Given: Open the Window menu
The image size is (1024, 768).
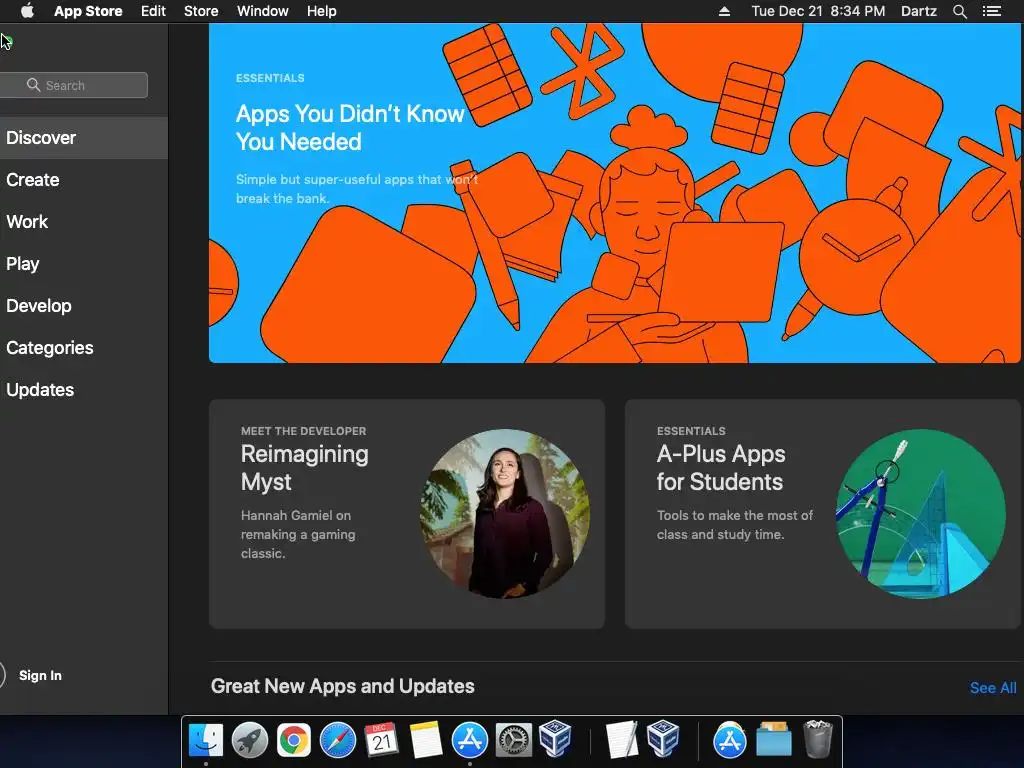Looking at the screenshot, I should pyautogui.click(x=263, y=11).
